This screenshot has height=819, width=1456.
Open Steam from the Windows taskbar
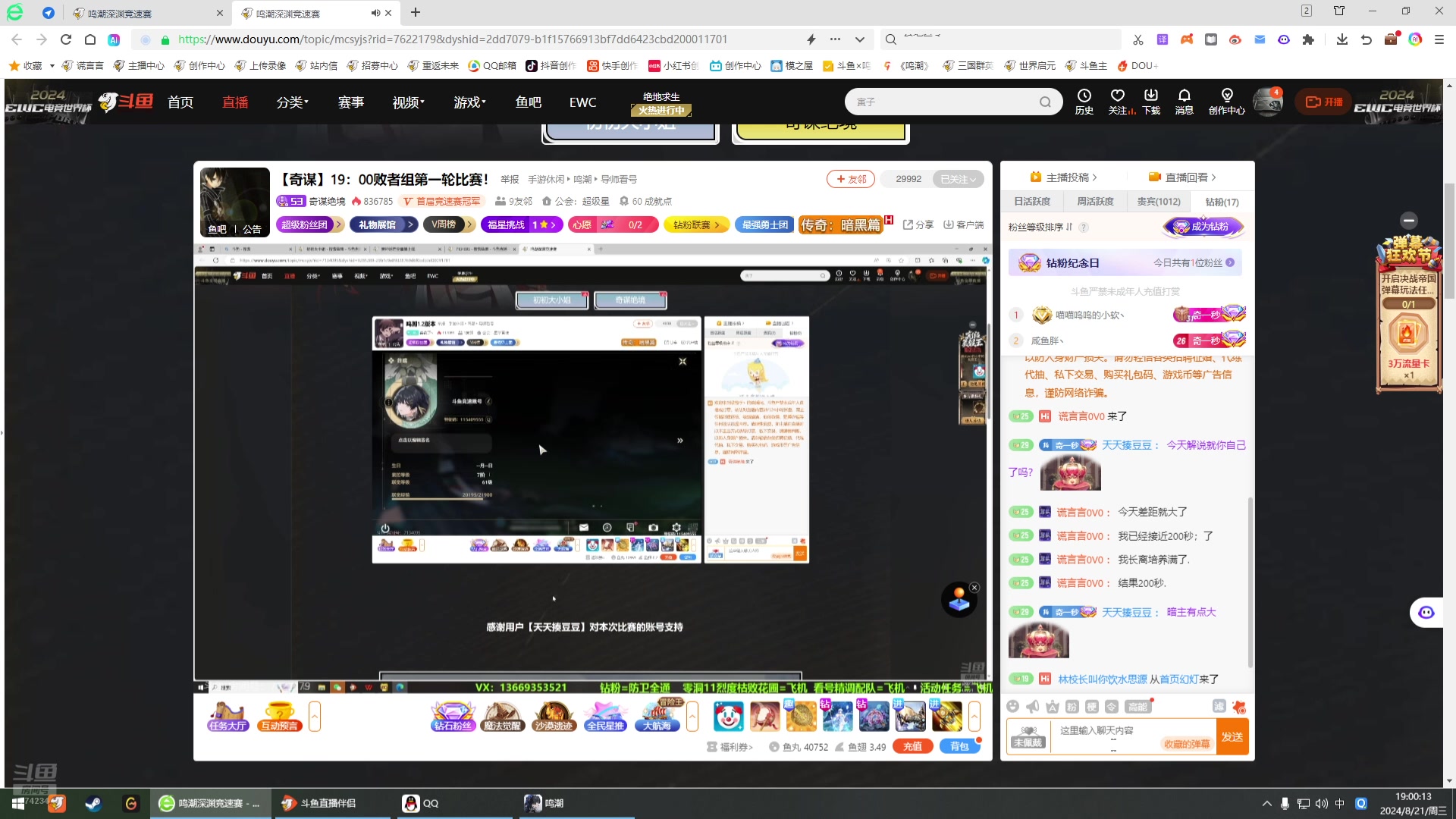(93, 803)
